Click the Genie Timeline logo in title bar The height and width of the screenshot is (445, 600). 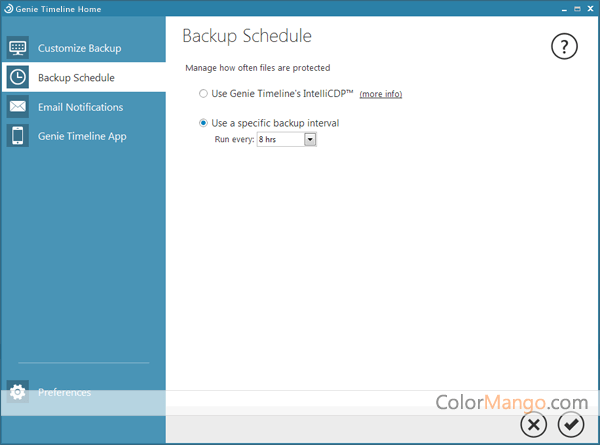[x=8, y=8]
